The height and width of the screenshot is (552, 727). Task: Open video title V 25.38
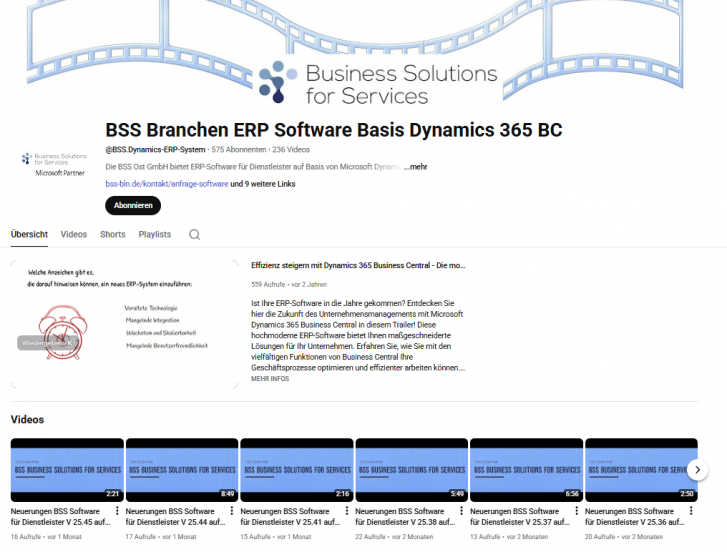click(405, 516)
